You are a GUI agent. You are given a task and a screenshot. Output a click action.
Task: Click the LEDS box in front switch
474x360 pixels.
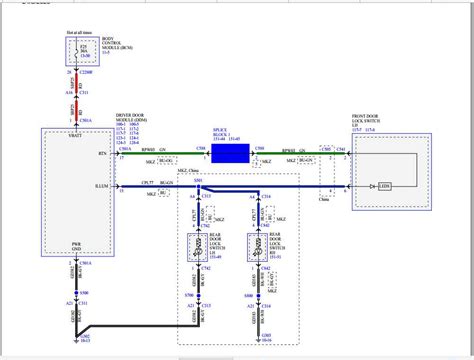pyautogui.click(x=385, y=186)
